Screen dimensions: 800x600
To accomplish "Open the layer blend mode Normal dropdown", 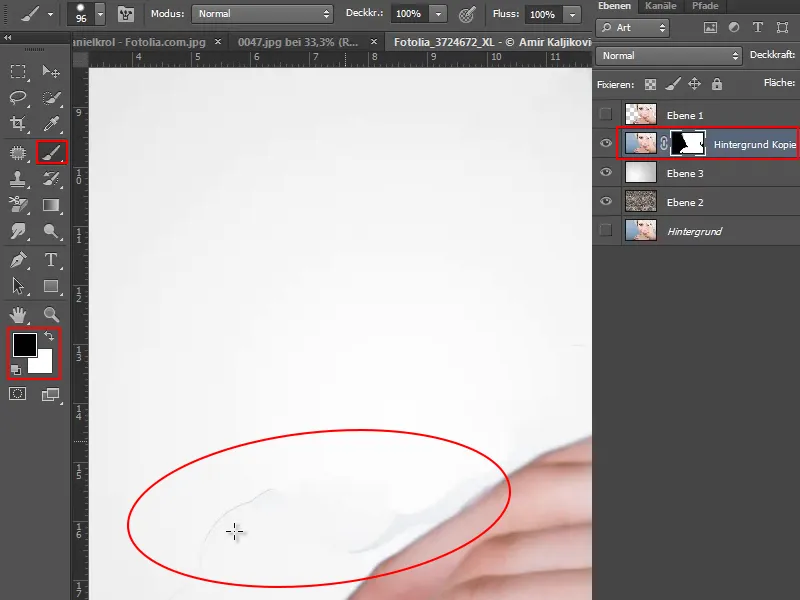I will 669,56.
